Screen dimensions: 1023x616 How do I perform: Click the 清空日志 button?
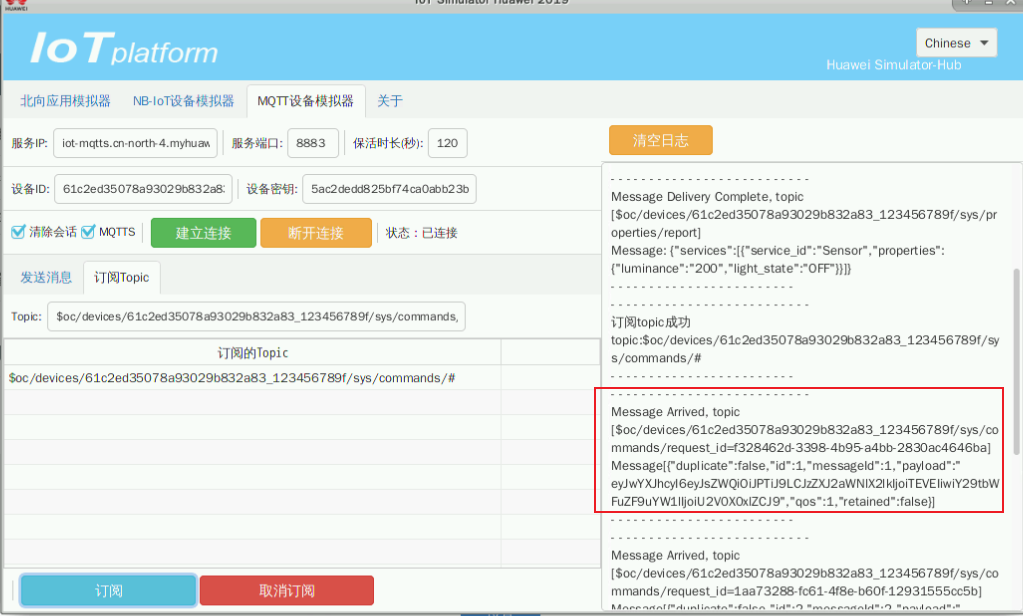coord(660,140)
